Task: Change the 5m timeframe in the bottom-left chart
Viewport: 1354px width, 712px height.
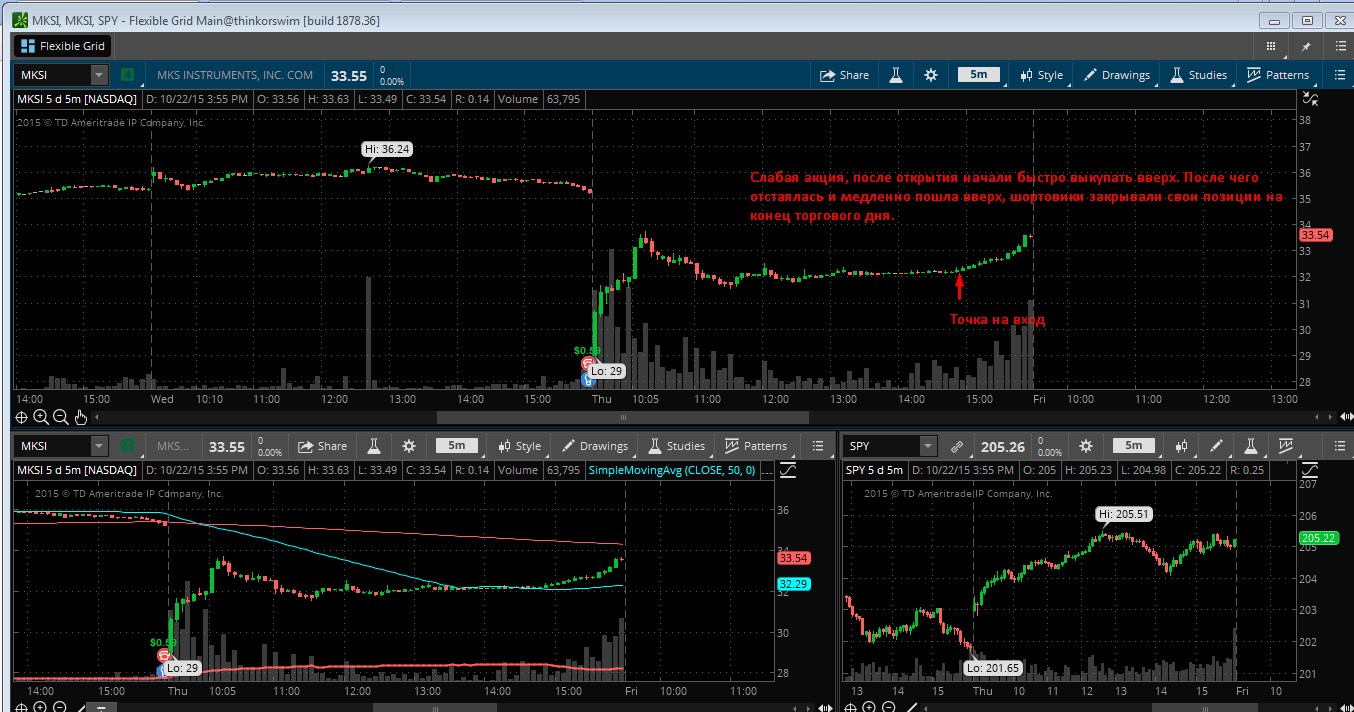Action: tap(456, 446)
